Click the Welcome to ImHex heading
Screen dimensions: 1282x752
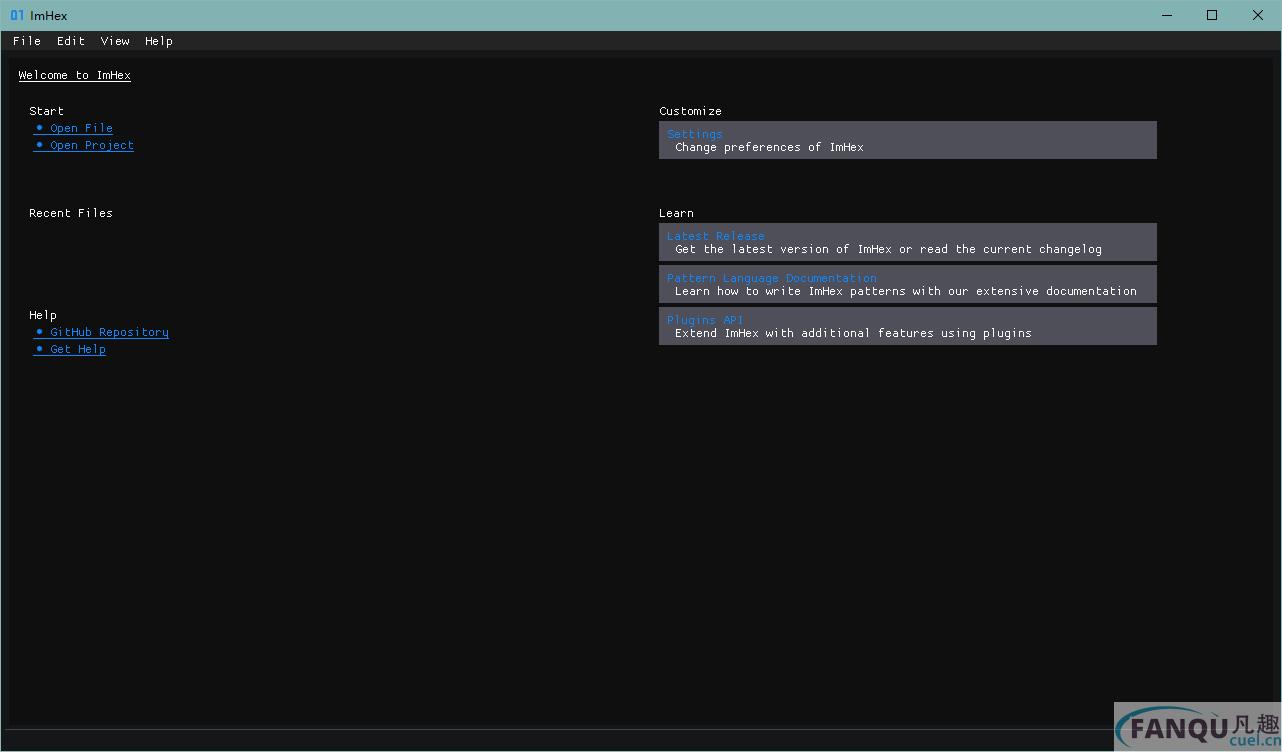(x=75, y=75)
